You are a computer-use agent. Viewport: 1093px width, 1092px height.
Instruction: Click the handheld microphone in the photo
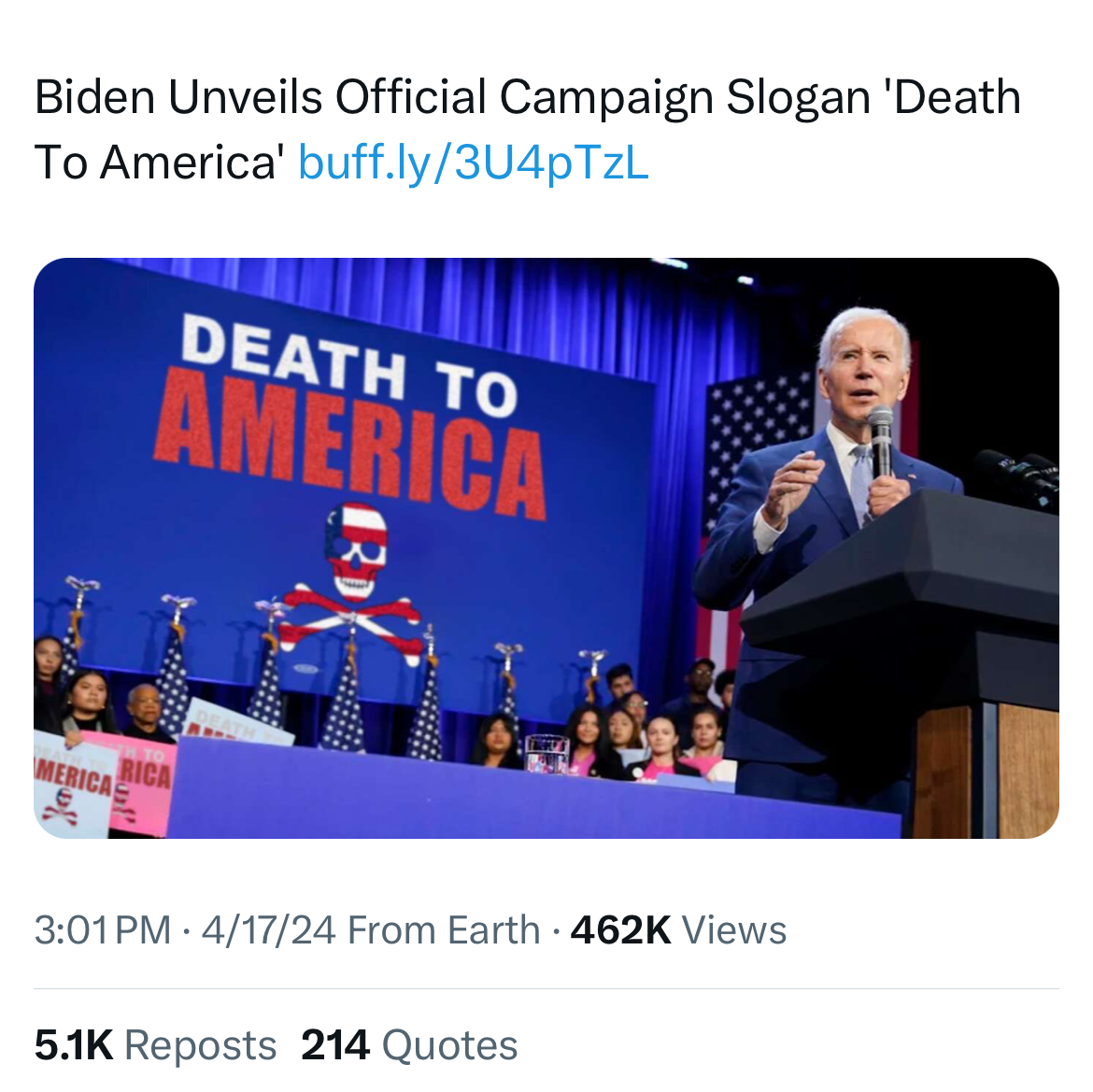(x=881, y=439)
